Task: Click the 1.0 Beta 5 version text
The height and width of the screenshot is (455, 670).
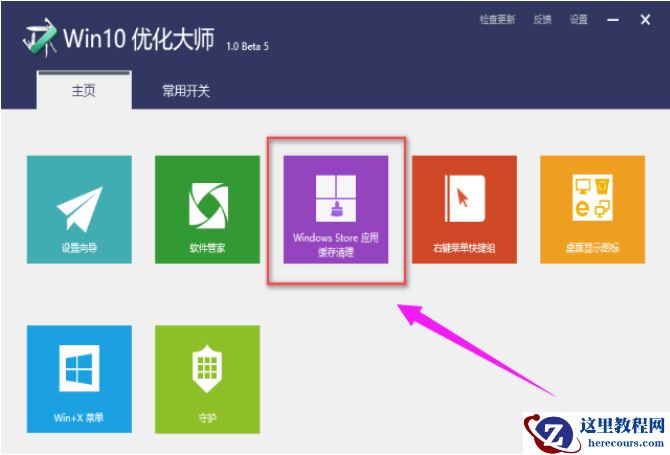Action: 247,46
